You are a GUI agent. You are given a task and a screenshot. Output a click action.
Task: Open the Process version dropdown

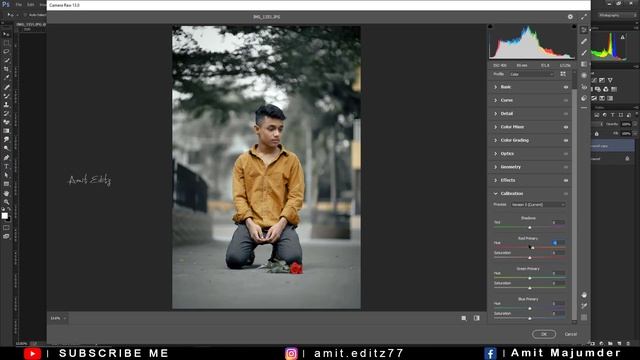click(x=538, y=204)
